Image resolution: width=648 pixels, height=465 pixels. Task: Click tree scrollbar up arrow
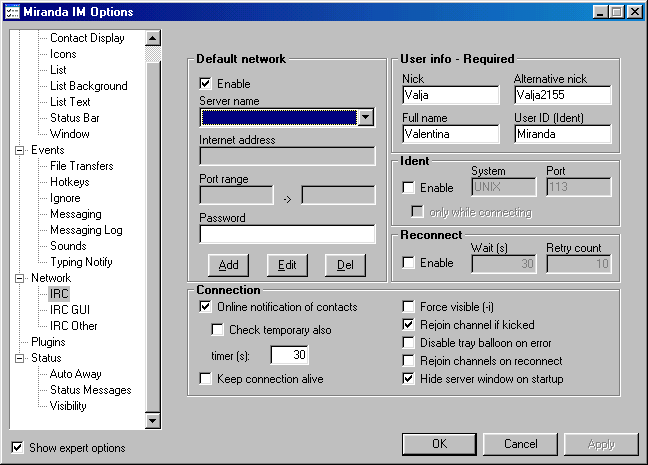click(152, 38)
